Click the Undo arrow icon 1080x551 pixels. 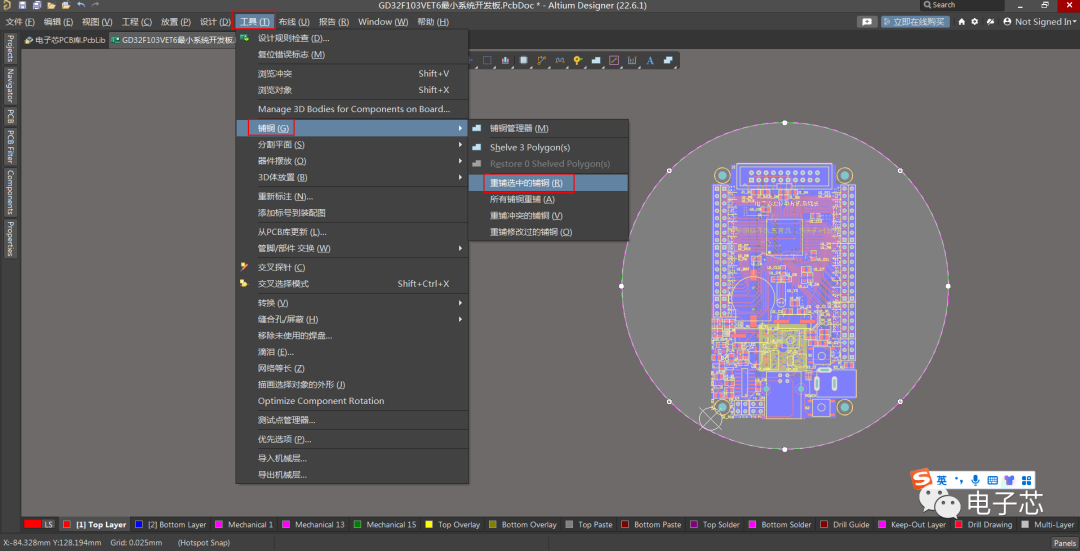(81, 5)
